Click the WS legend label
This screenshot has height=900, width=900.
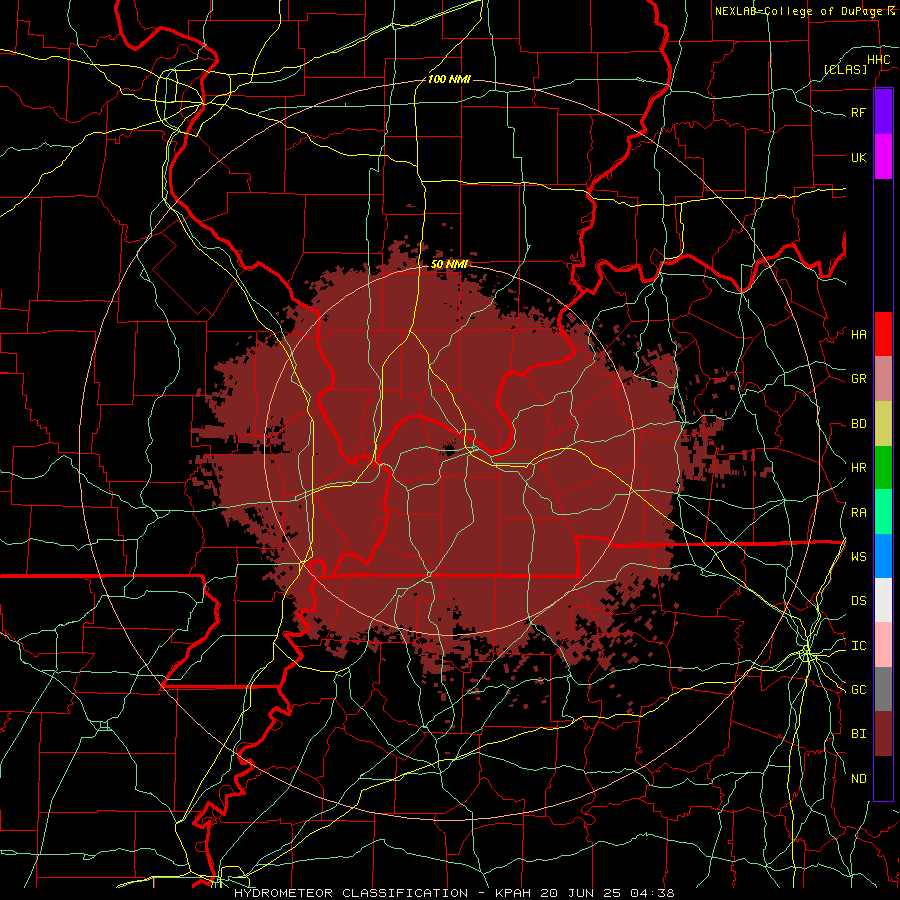click(858, 557)
